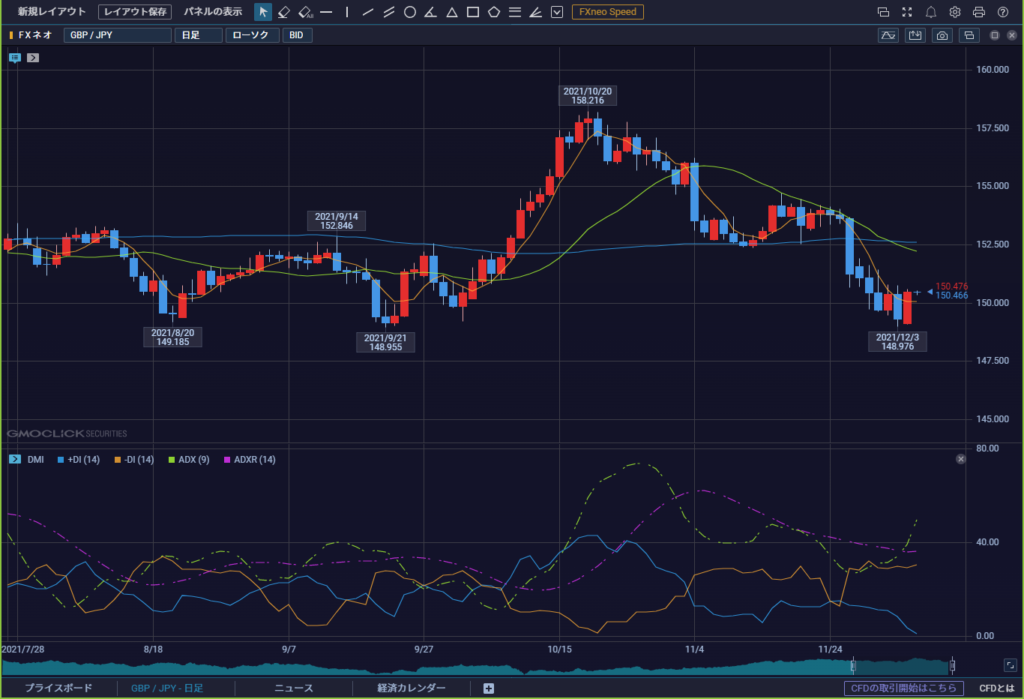Print the chart using printer icon
The height and width of the screenshot is (699, 1024).
coord(978,12)
